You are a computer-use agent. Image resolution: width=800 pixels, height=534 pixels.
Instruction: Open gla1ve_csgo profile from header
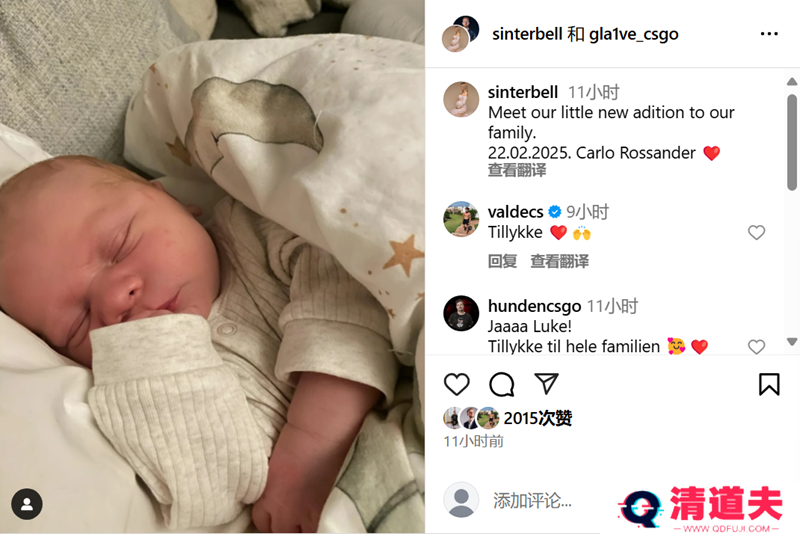tap(634, 34)
